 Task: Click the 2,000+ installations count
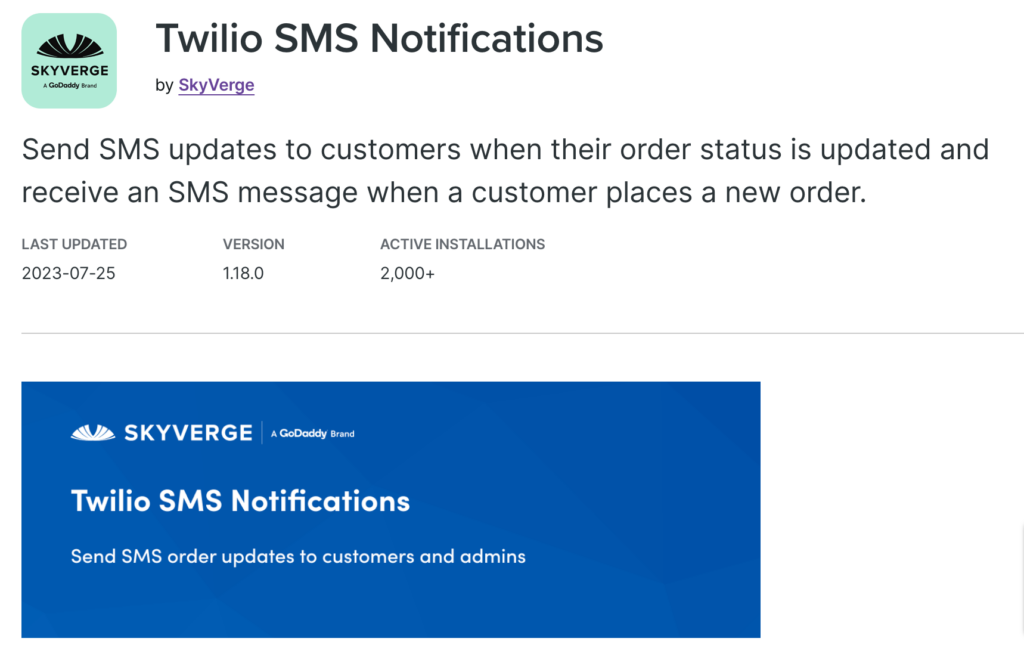tap(407, 273)
